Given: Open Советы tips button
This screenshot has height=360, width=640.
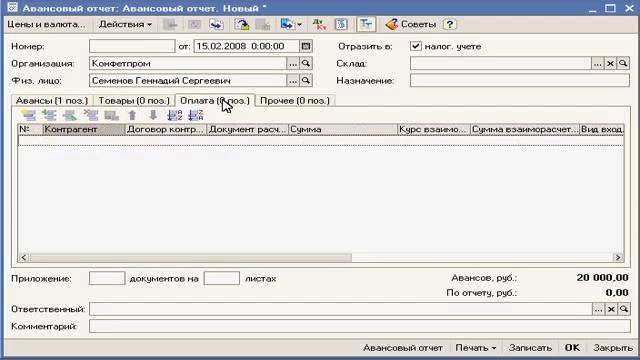Looking at the screenshot, I should (411, 24).
